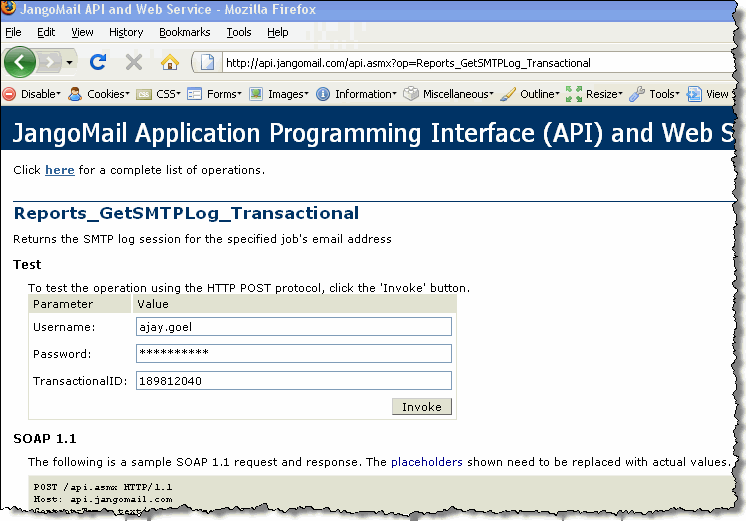Open the Help menu
The image size is (746, 521).
pos(278,32)
